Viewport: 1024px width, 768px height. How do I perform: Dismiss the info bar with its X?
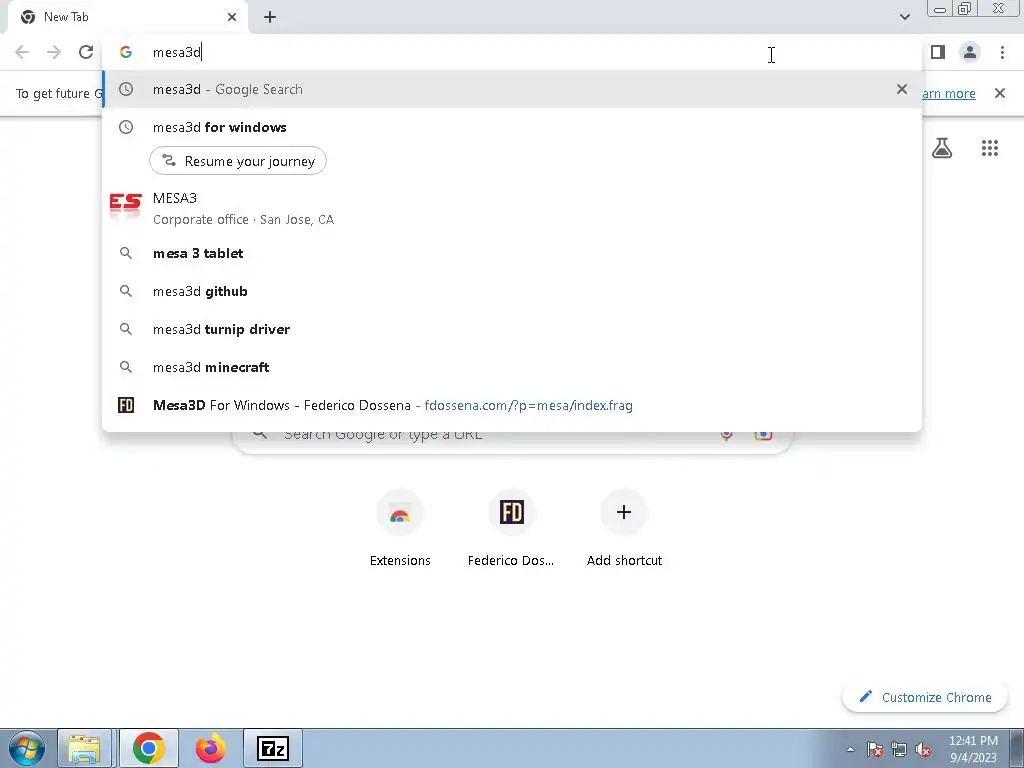tap(1000, 93)
